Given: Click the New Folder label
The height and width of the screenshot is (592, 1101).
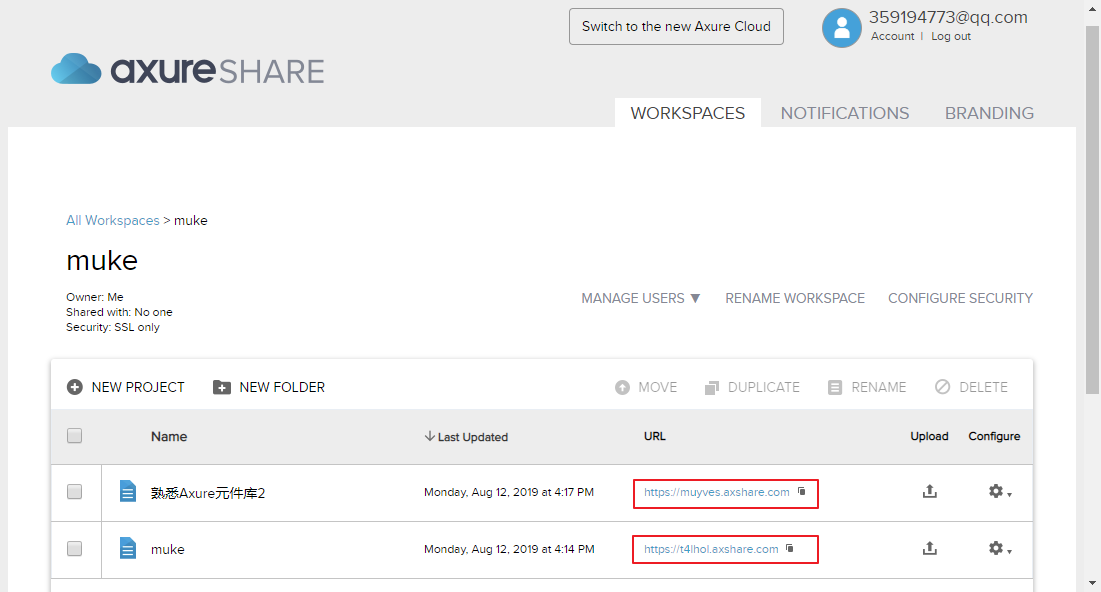Looking at the screenshot, I should pyautogui.click(x=282, y=388).
